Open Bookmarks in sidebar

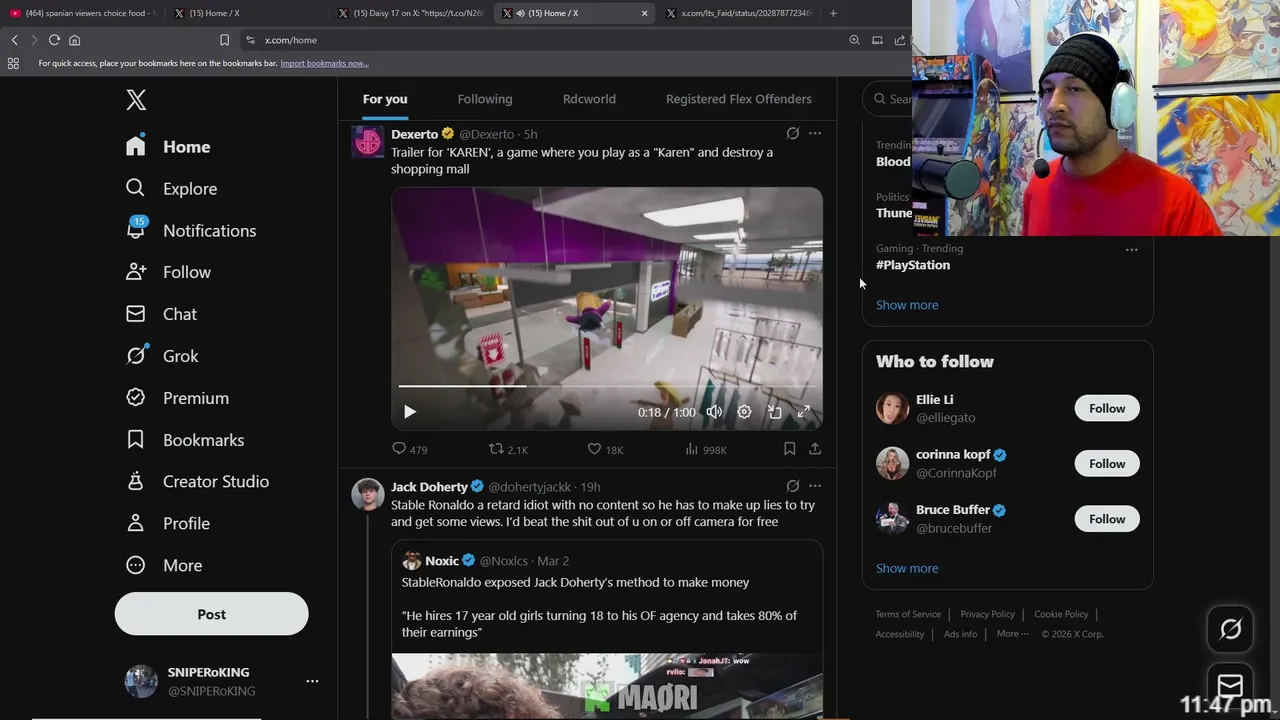coord(185,440)
